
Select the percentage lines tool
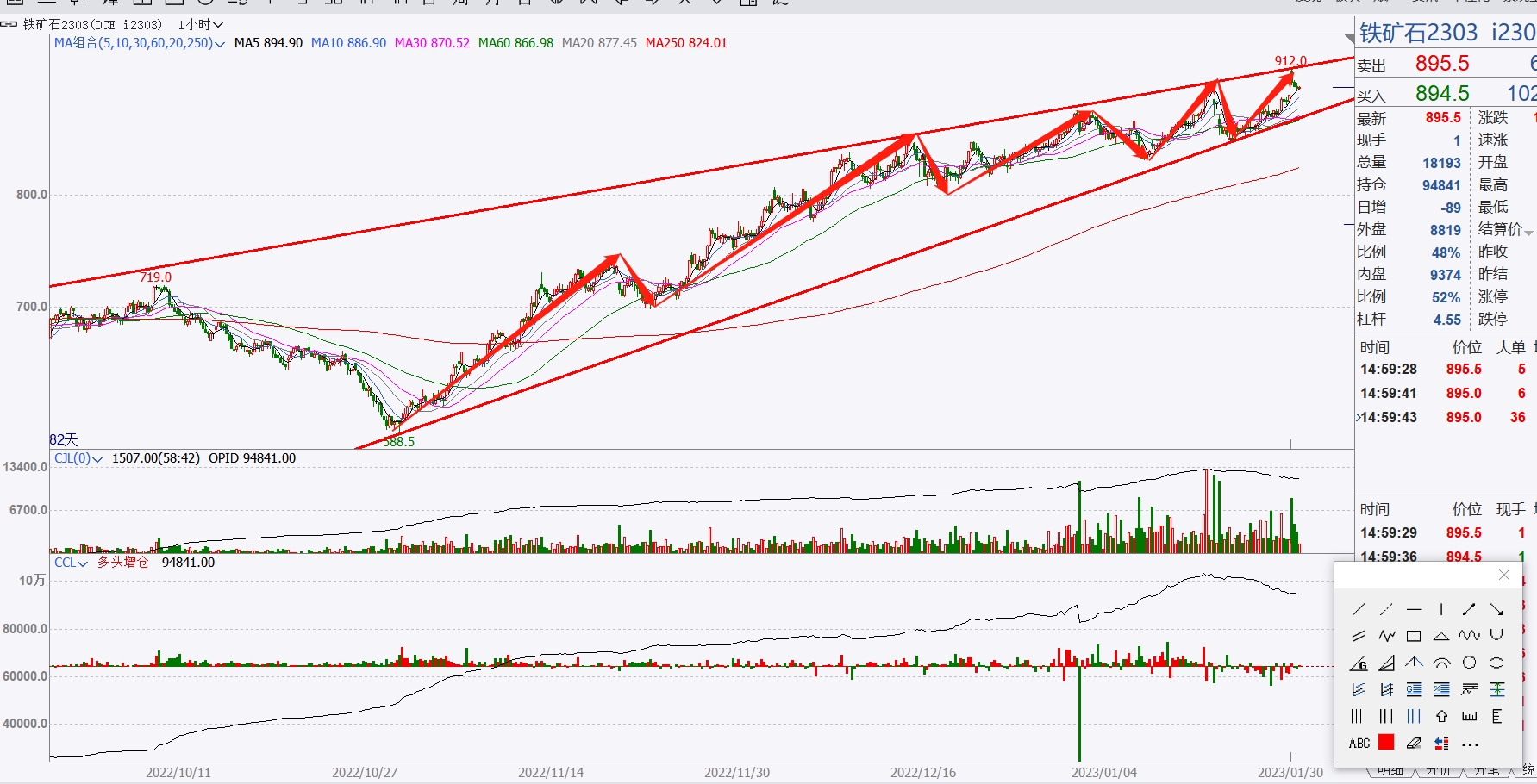coord(1441,689)
